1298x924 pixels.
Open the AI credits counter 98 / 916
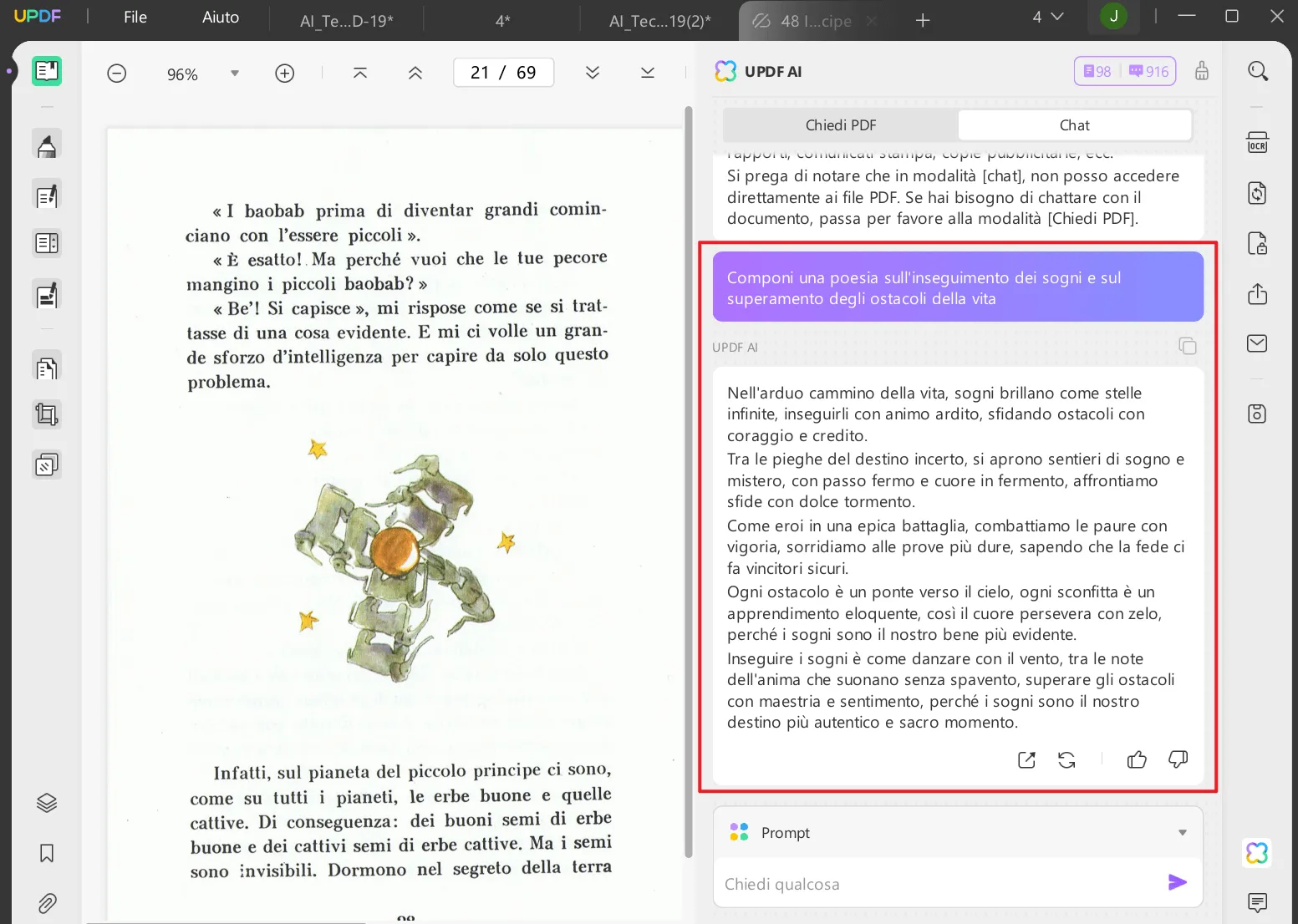coord(1125,71)
